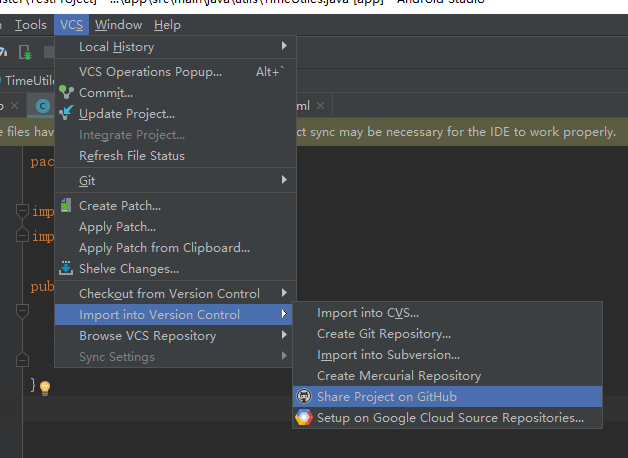This screenshot has width=628, height=458.
Task: Open VCS Operations Popup
Action: pos(175,72)
